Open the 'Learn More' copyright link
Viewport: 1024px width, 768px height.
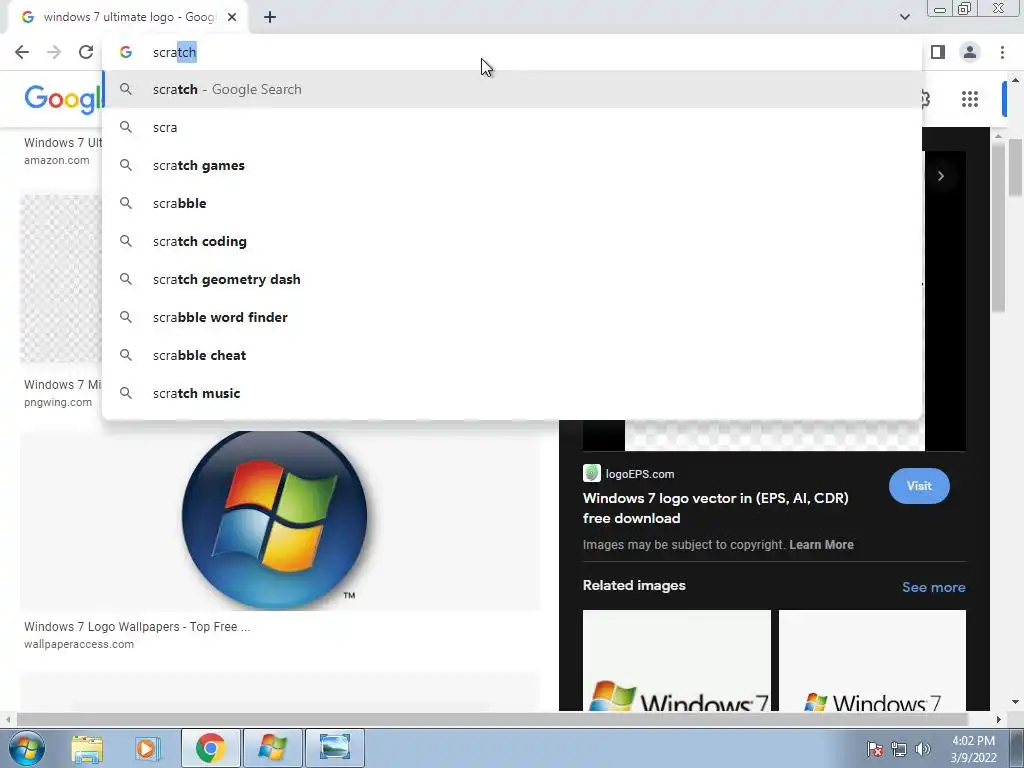pyautogui.click(x=821, y=545)
